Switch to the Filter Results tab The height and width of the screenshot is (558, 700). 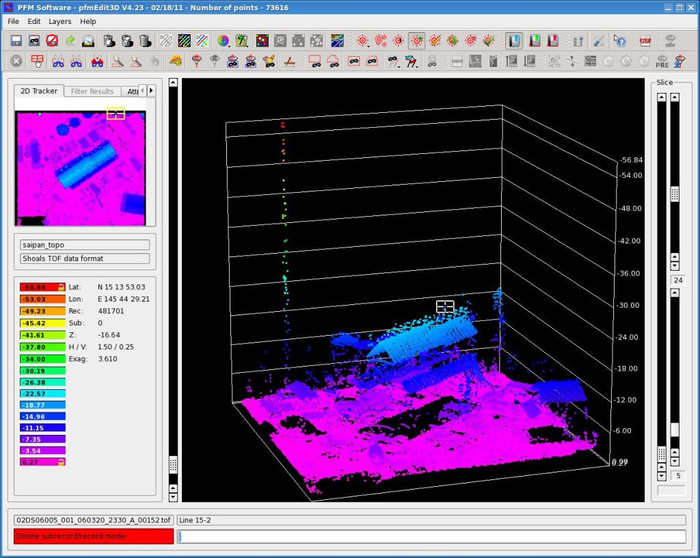92,91
